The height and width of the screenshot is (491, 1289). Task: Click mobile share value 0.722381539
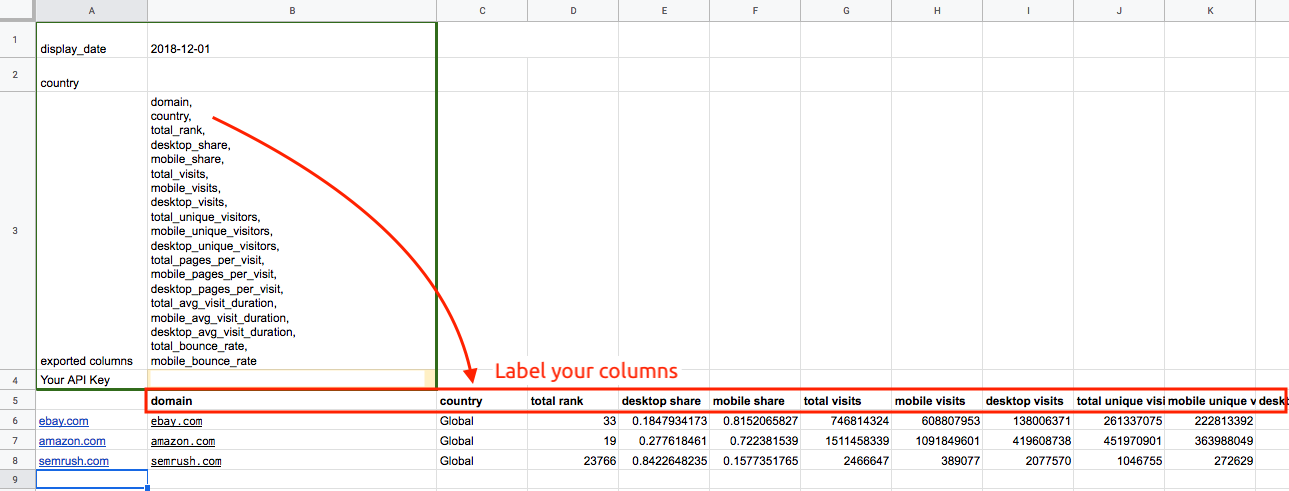point(755,441)
